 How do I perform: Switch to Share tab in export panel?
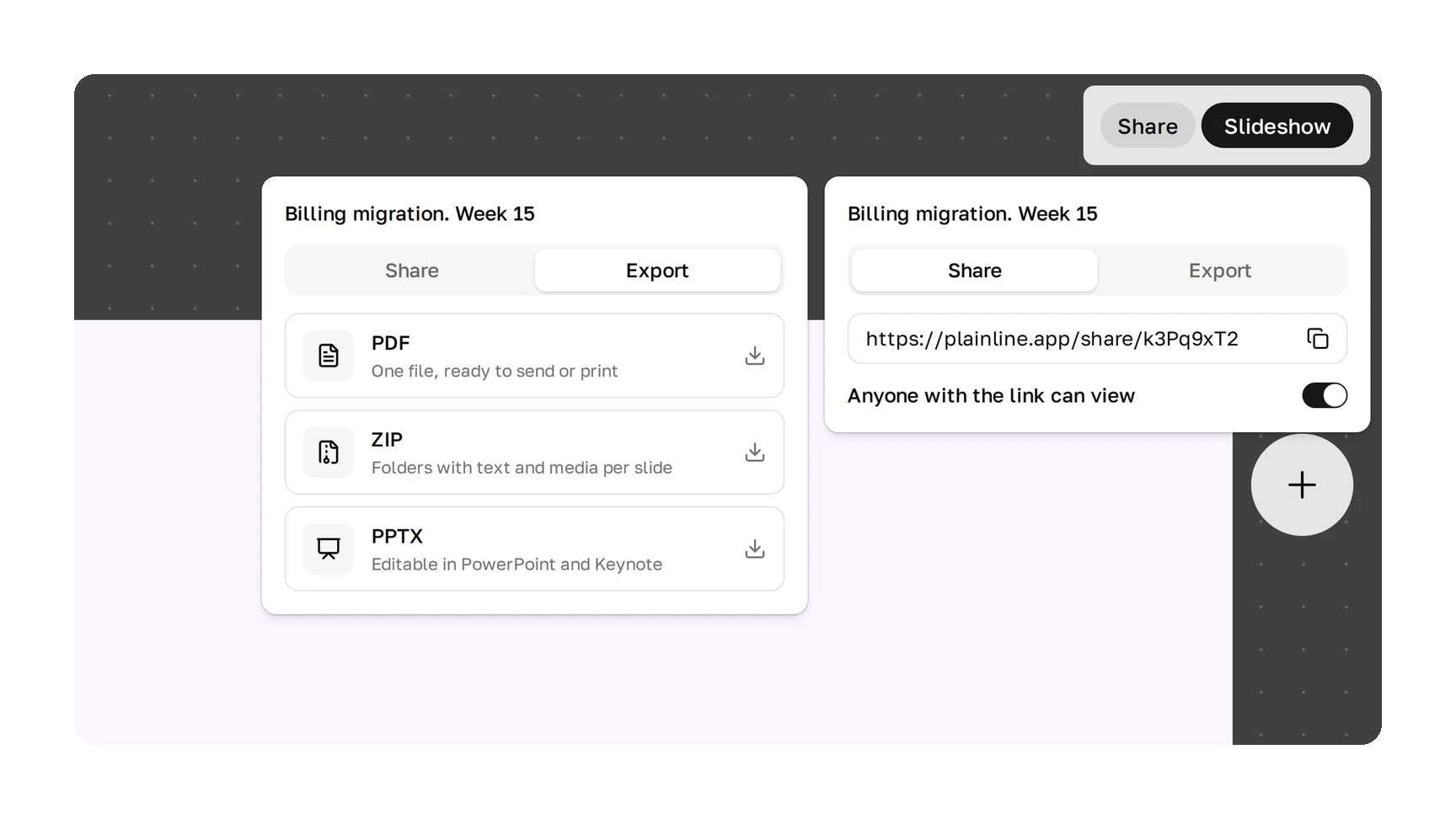(x=412, y=270)
